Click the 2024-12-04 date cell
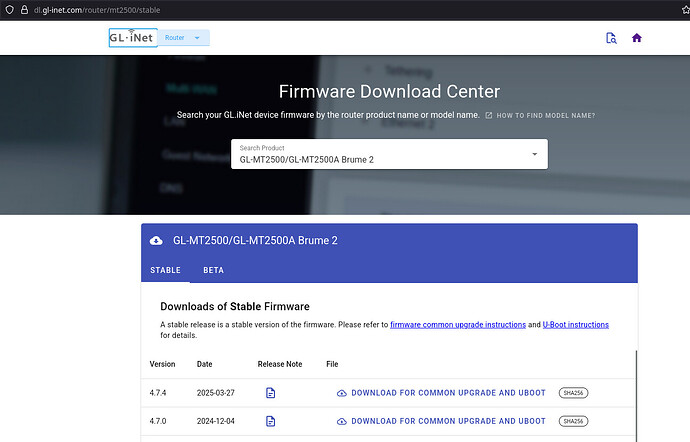This screenshot has height=442, width=690. [216, 421]
